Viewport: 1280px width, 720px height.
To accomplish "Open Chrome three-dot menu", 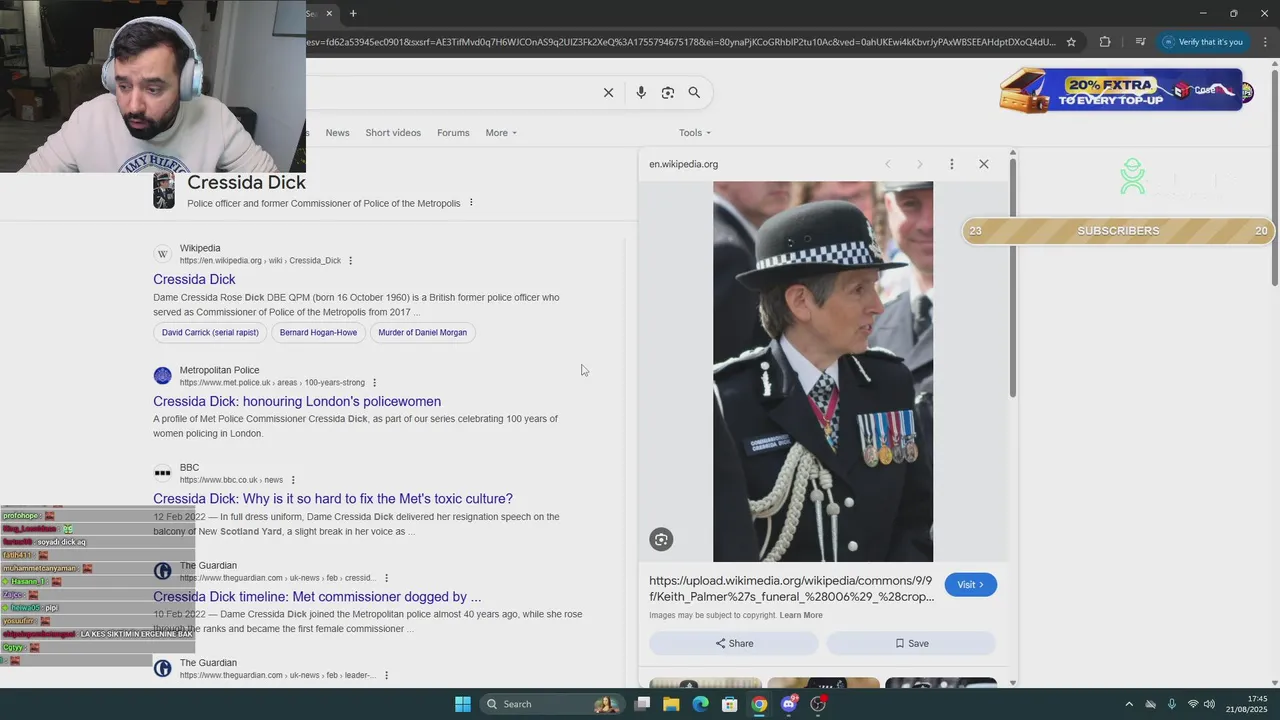I will pos(1265,42).
